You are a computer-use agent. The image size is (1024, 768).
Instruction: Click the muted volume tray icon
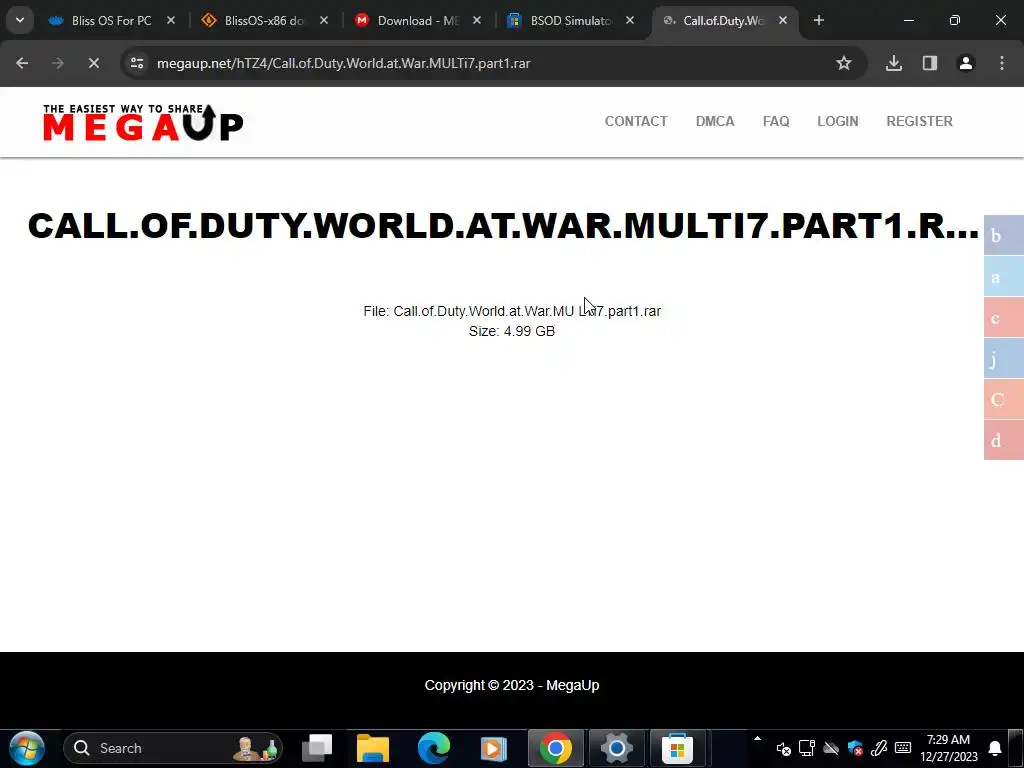tap(784, 748)
